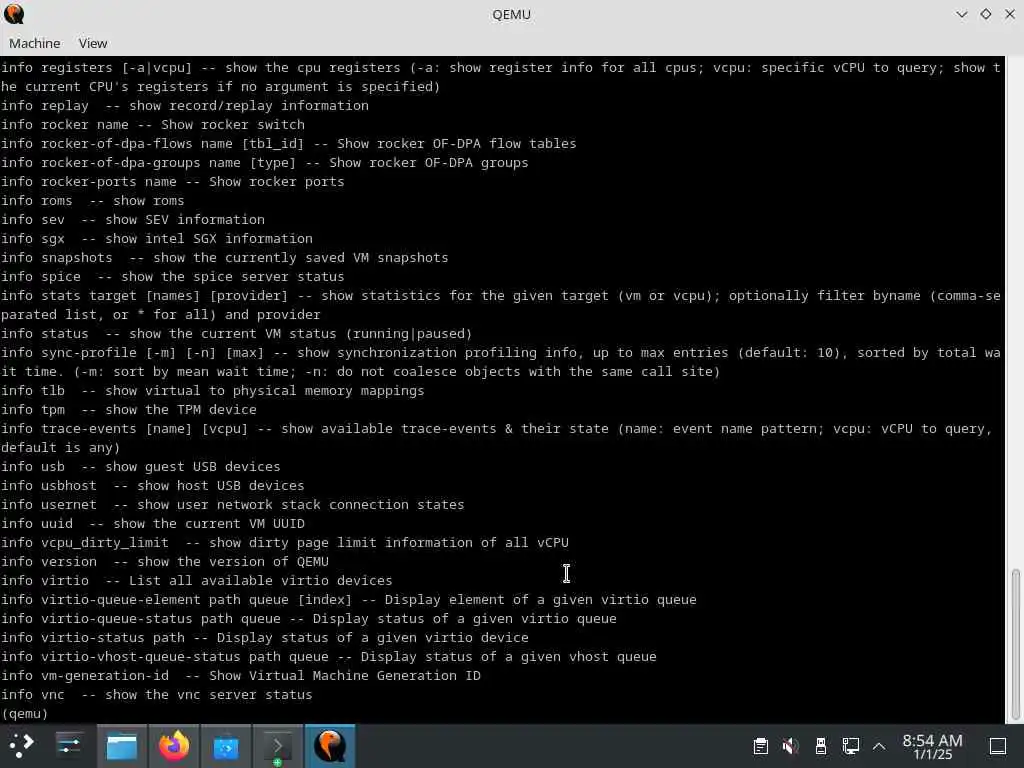The image size is (1024, 768).
Task: Click the 'info tlb' help line
Action: tap(212, 391)
